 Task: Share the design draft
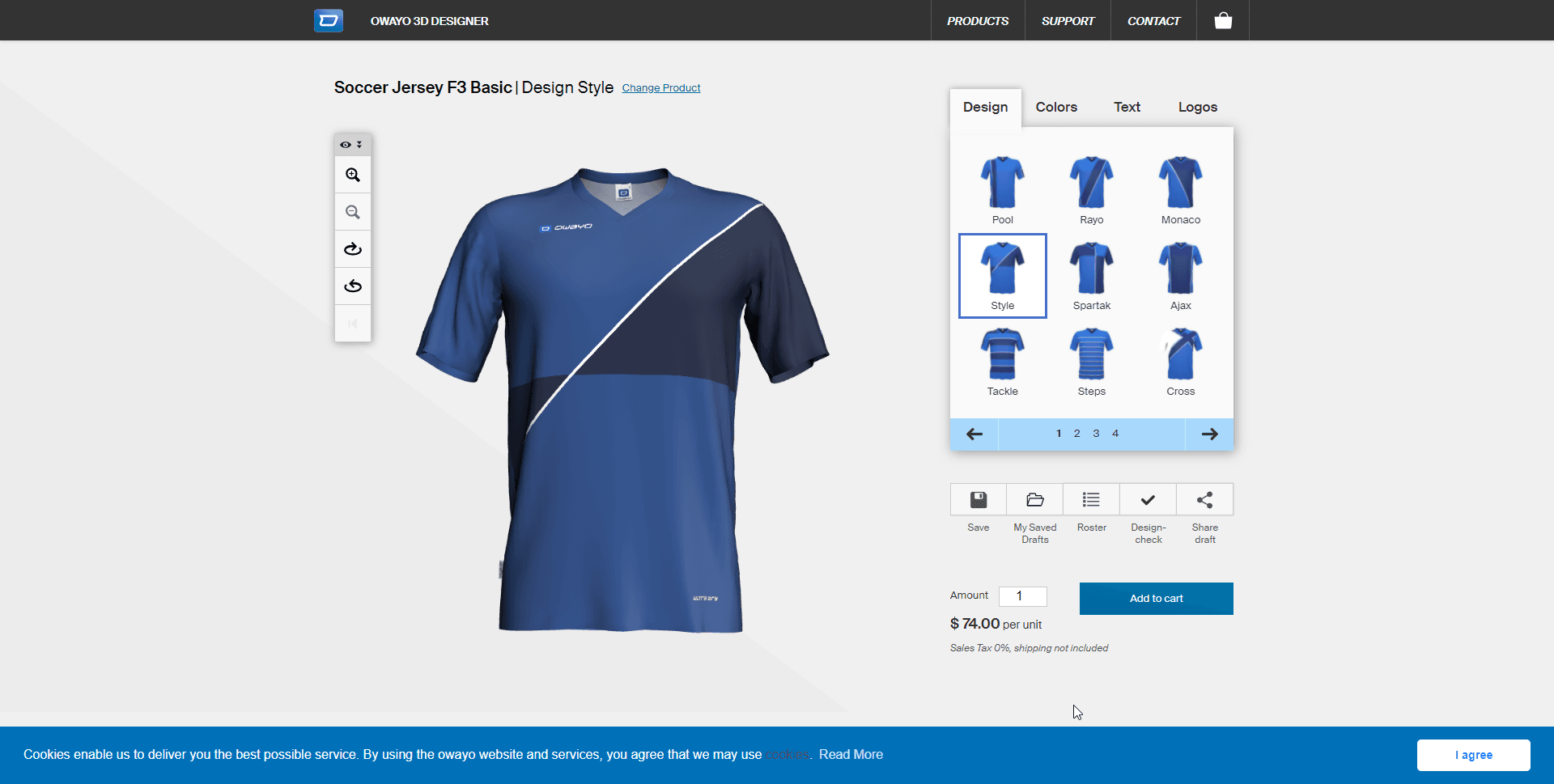[x=1204, y=499]
